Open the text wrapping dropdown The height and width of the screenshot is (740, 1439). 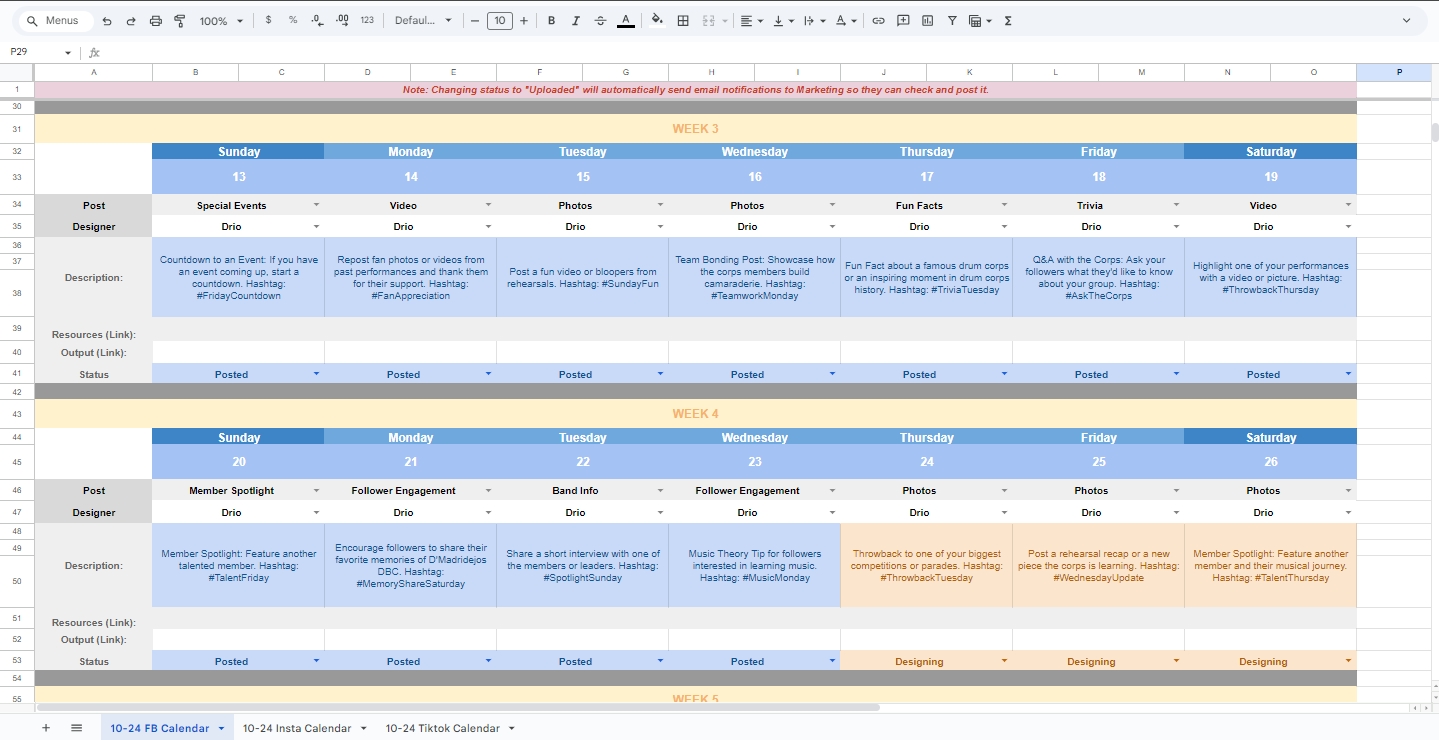814,20
